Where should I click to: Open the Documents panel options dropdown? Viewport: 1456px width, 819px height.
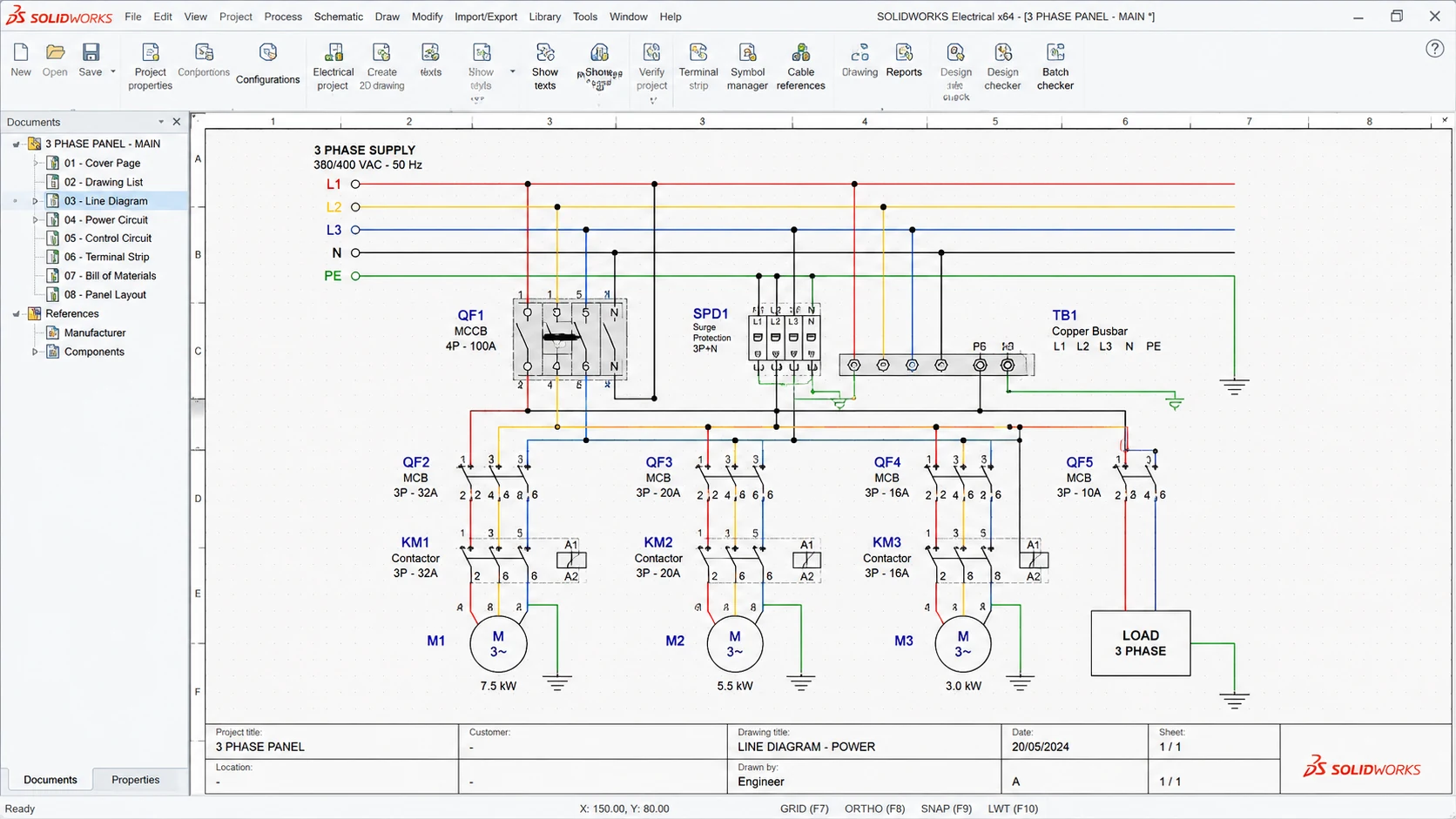click(x=161, y=122)
